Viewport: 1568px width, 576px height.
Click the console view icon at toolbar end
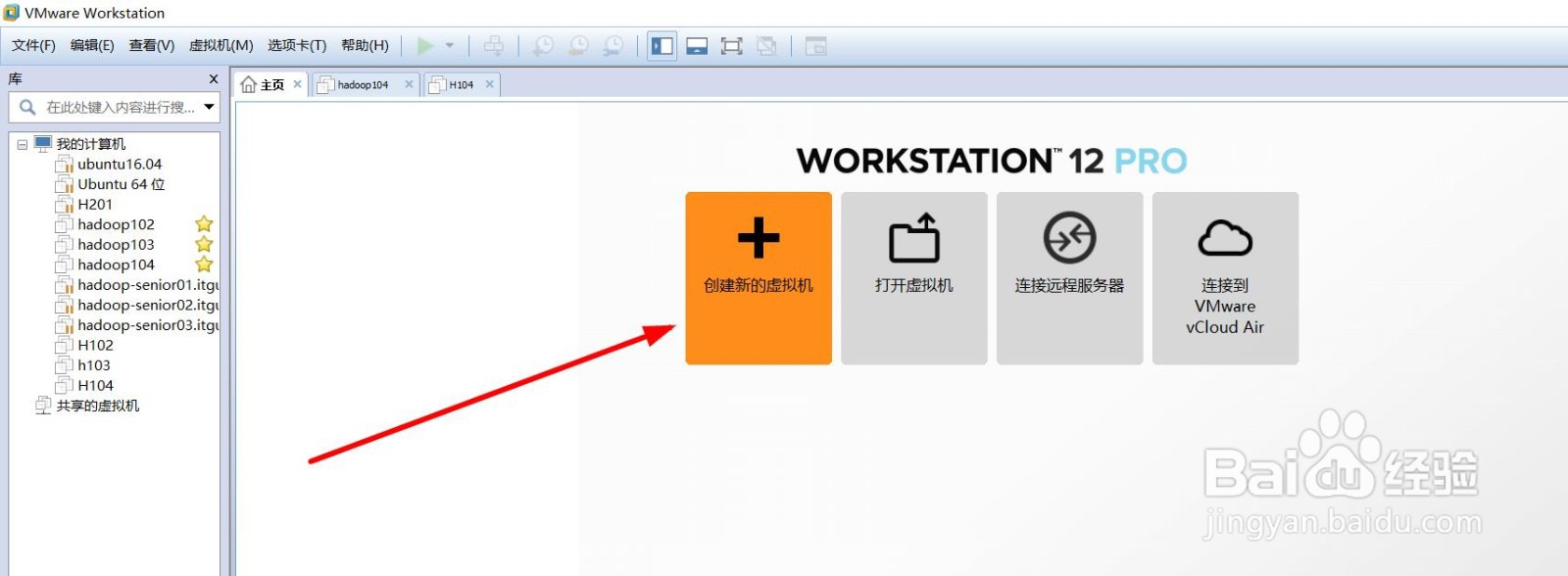click(x=815, y=46)
